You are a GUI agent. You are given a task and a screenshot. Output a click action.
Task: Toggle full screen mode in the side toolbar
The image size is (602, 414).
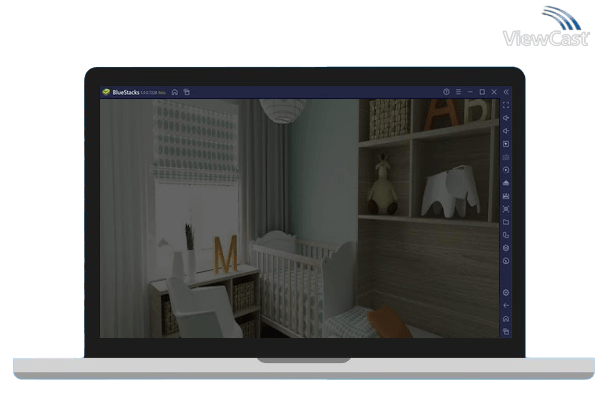click(506, 105)
